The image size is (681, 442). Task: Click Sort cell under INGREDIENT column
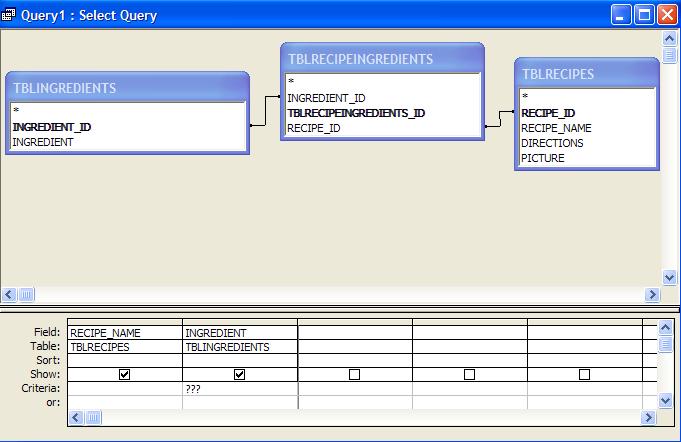[240, 360]
